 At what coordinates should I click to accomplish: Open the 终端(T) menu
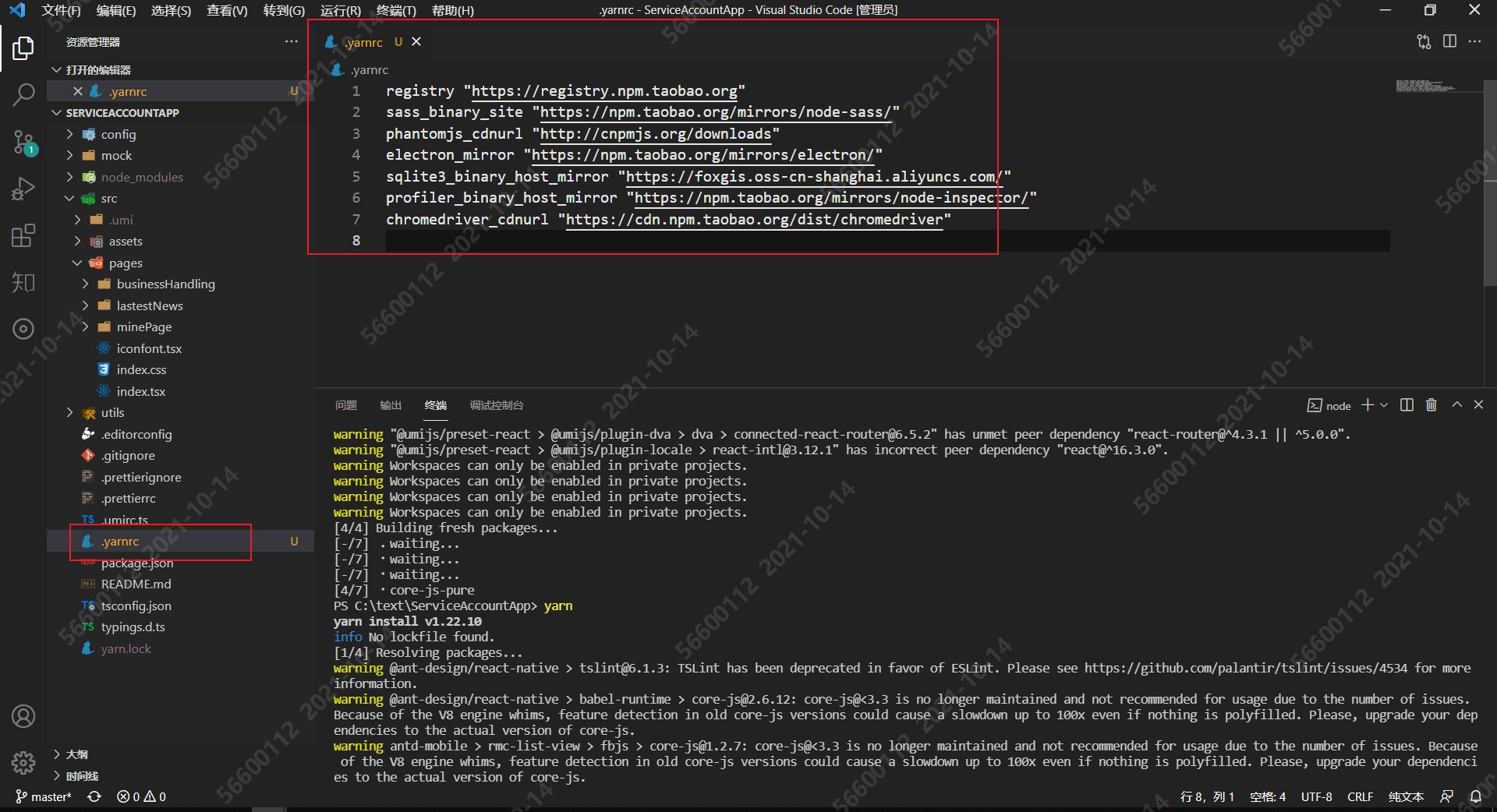(x=396, y=10)
